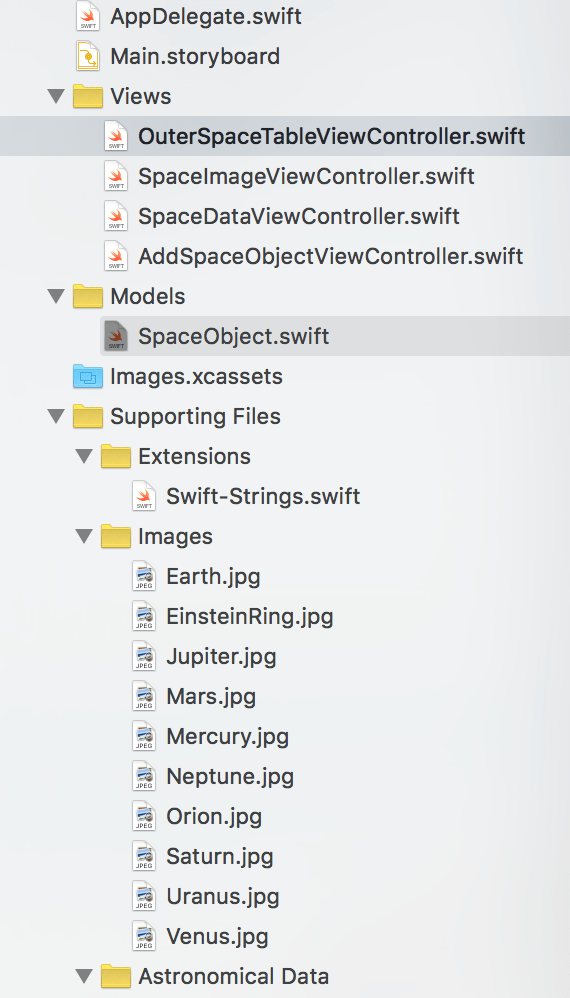Select the SpaceImageViewController.swift label

pos(306,177)
